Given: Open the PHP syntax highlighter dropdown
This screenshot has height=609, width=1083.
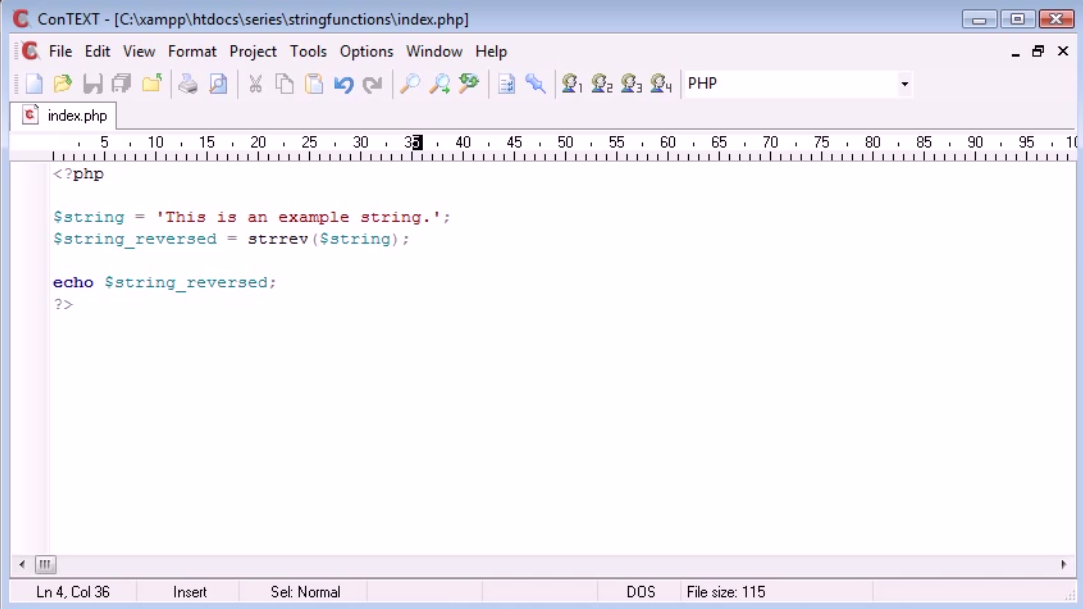Looking at the screenshot, I should pos(902,84).
